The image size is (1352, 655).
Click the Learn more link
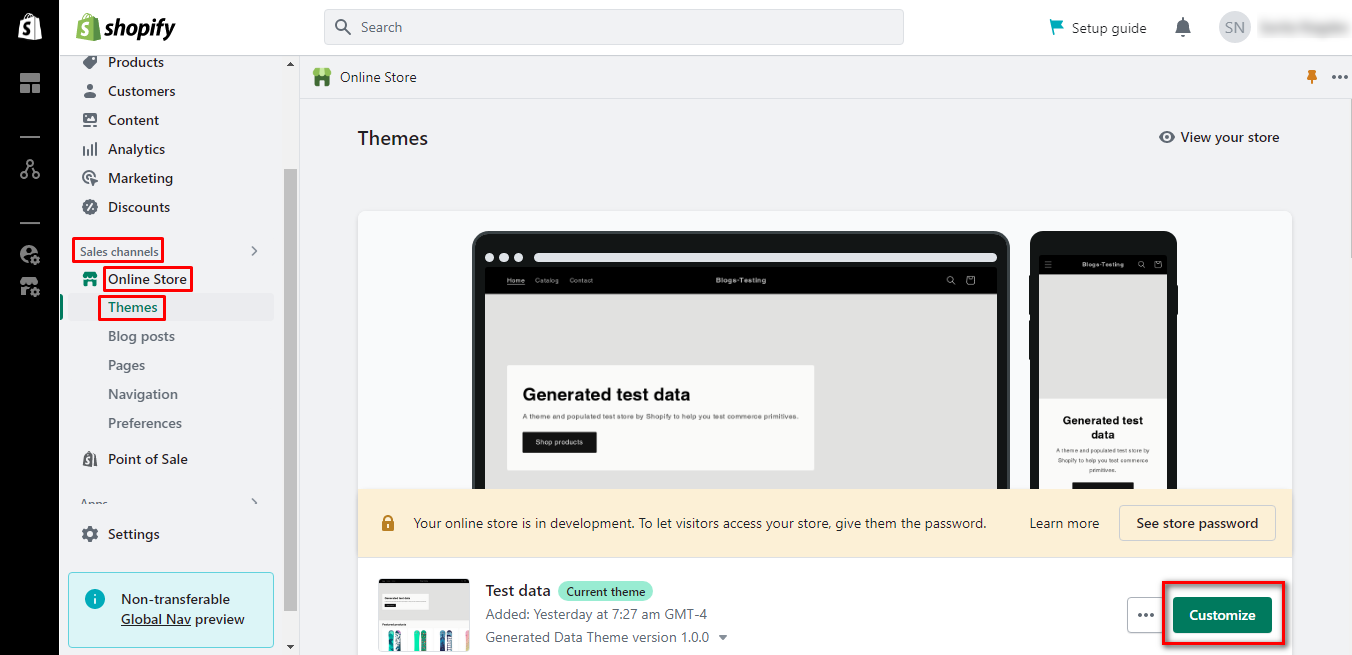pos(1064,523)
